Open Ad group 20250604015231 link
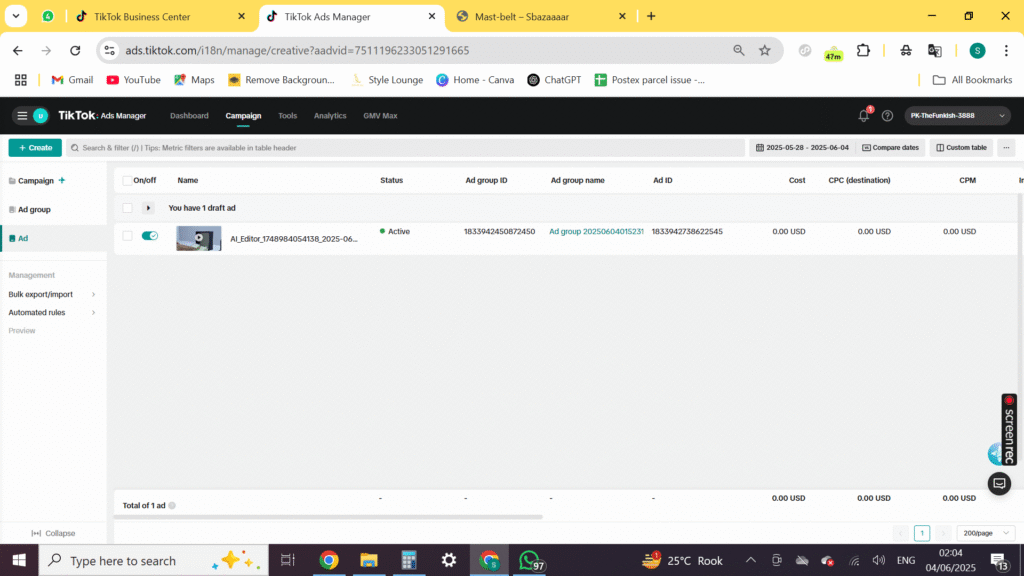Viewport: 1024px width, 576px height. click(596, 232)
